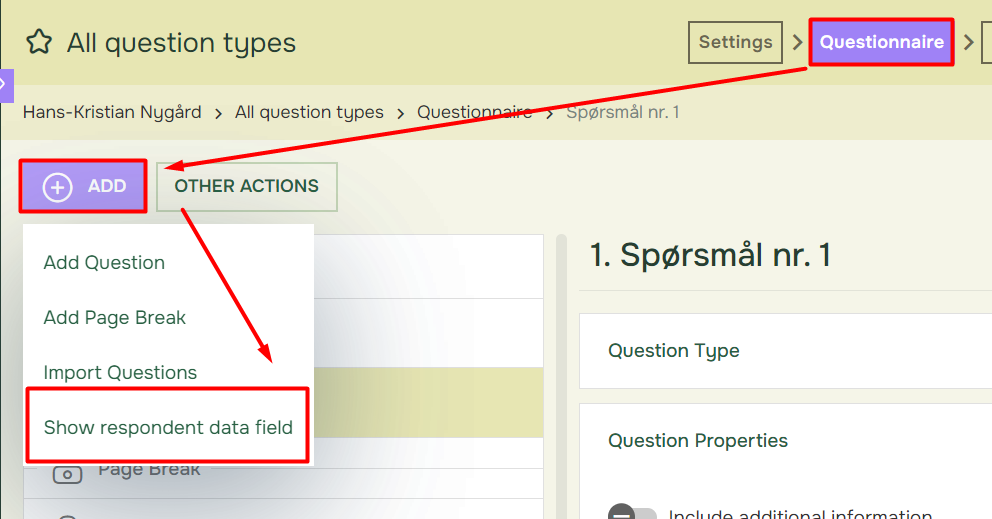The height and width of the screenshot is (519, 992).
Task: Open the Settings step
Action: [x=735, y=42]
